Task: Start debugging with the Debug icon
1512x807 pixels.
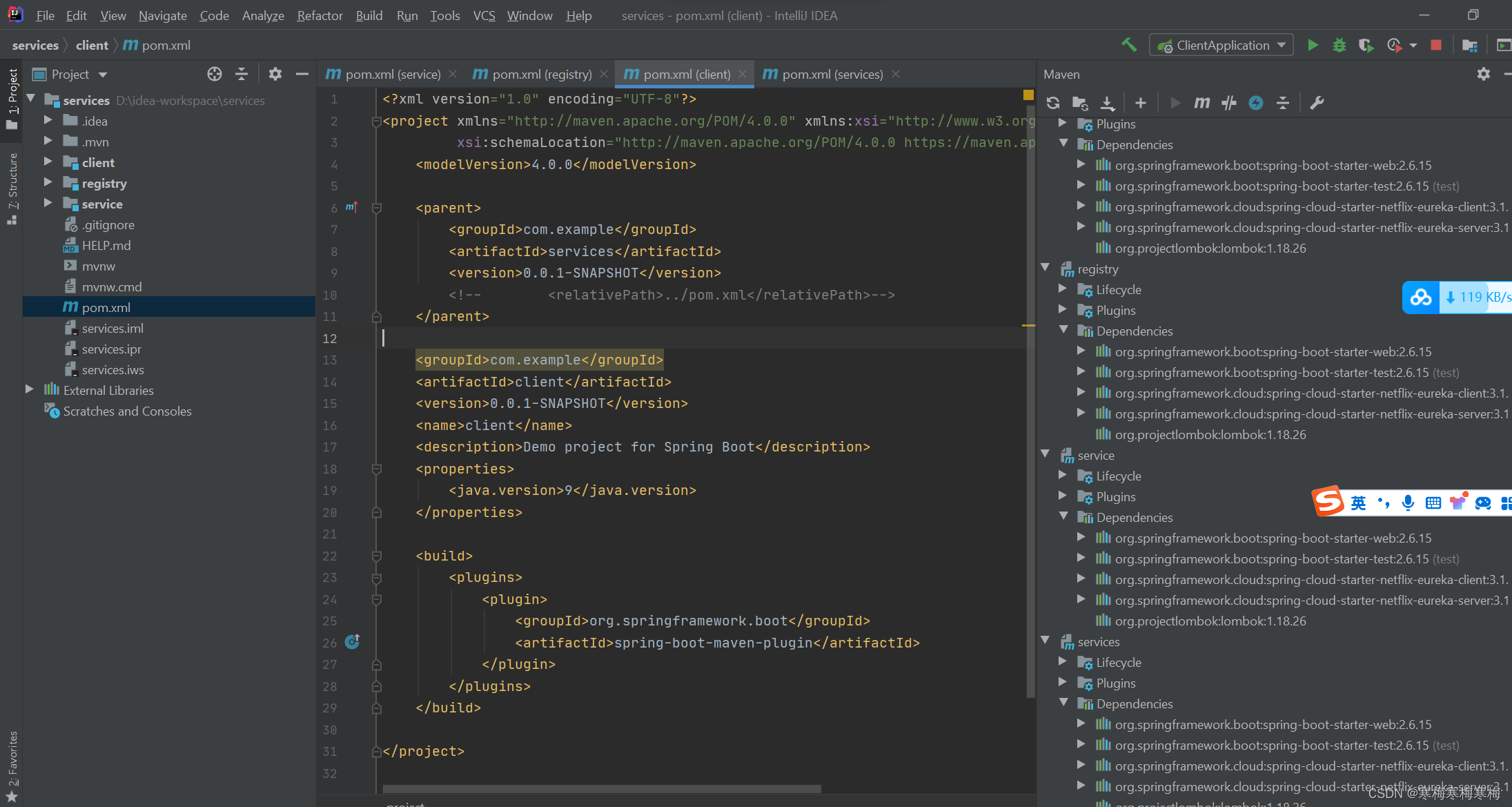Action: tap(1339, 44)
